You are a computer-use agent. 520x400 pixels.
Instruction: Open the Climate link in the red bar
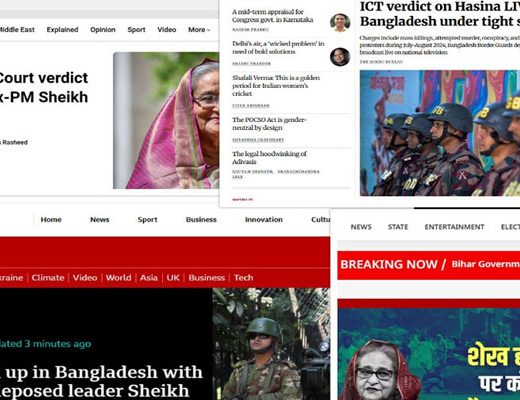(x=48, y=278)
